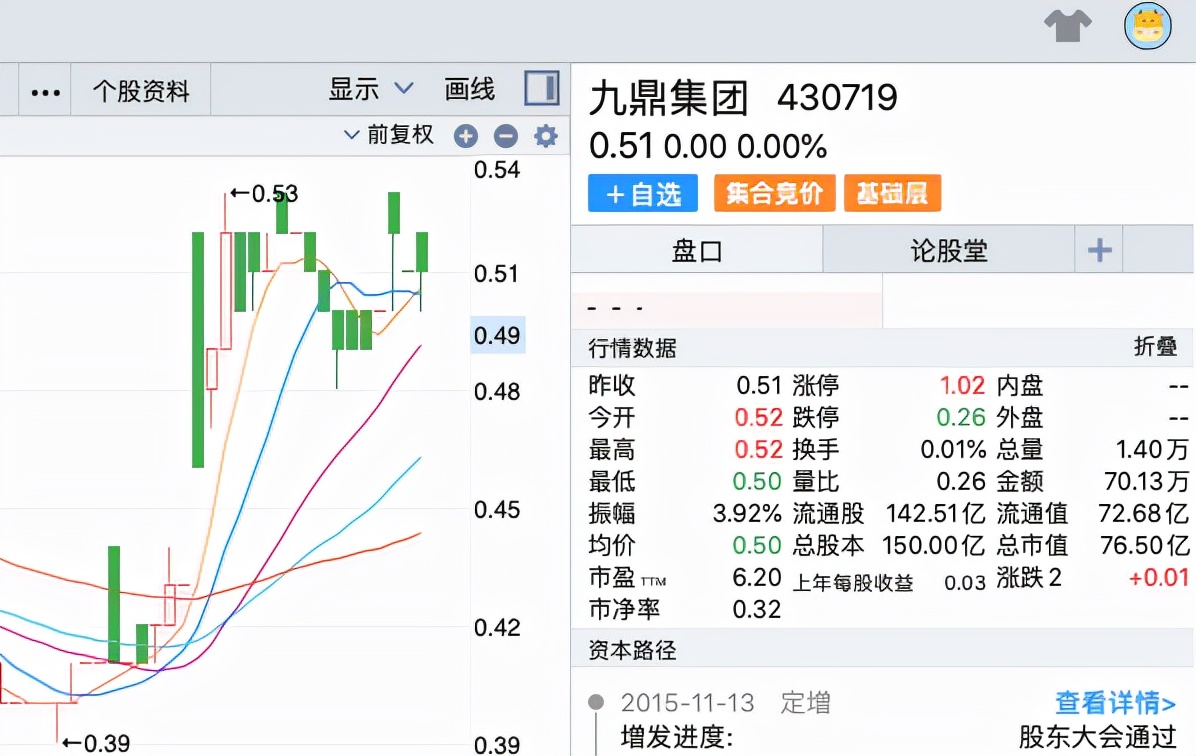Click the chart low marker ←0.39
Image resolution: width=1196 pixels, height=756 pixels.
point(95,743)
